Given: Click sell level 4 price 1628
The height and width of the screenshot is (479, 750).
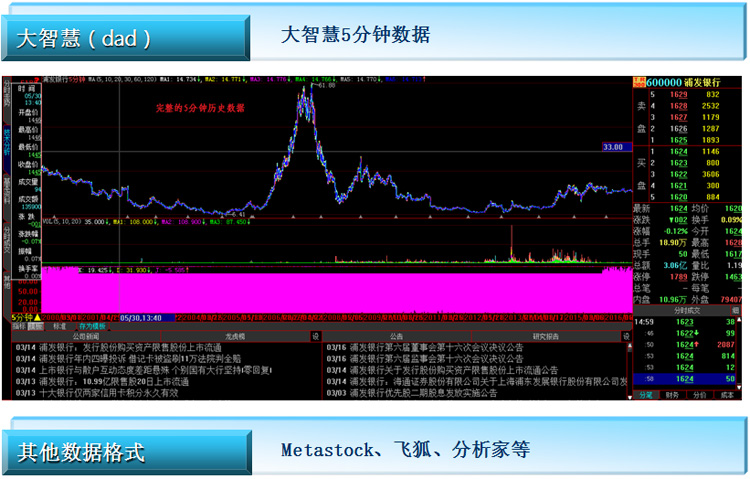Looking at the screenshot, I should pos(678,106).
